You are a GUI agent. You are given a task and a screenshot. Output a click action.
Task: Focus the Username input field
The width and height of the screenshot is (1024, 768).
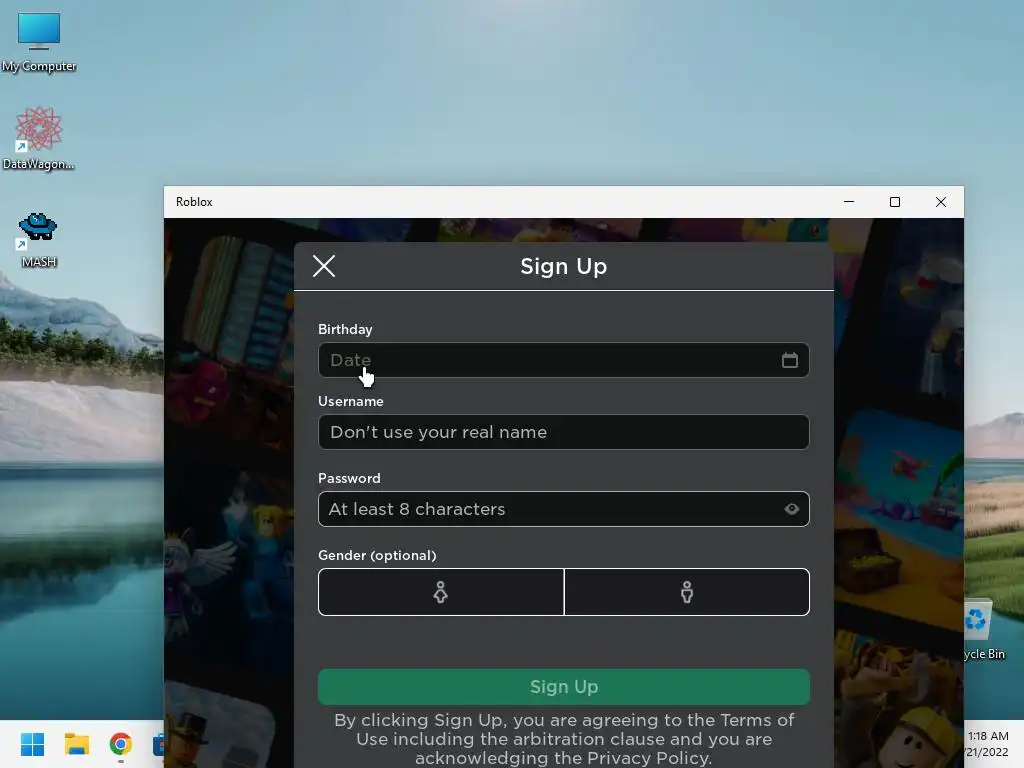564,432
